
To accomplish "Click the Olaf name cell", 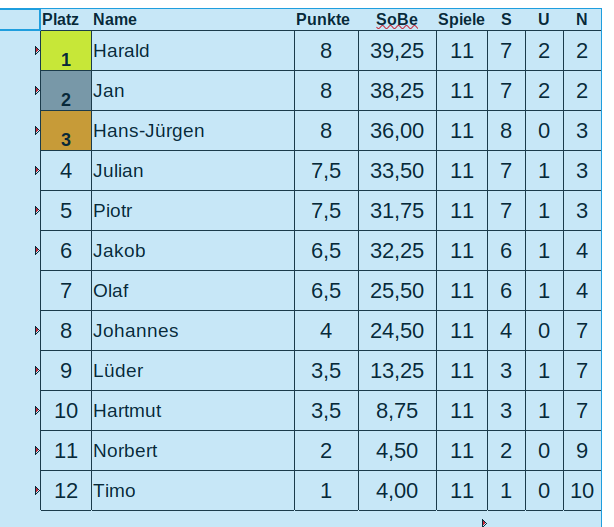I will tap(192, 291).
